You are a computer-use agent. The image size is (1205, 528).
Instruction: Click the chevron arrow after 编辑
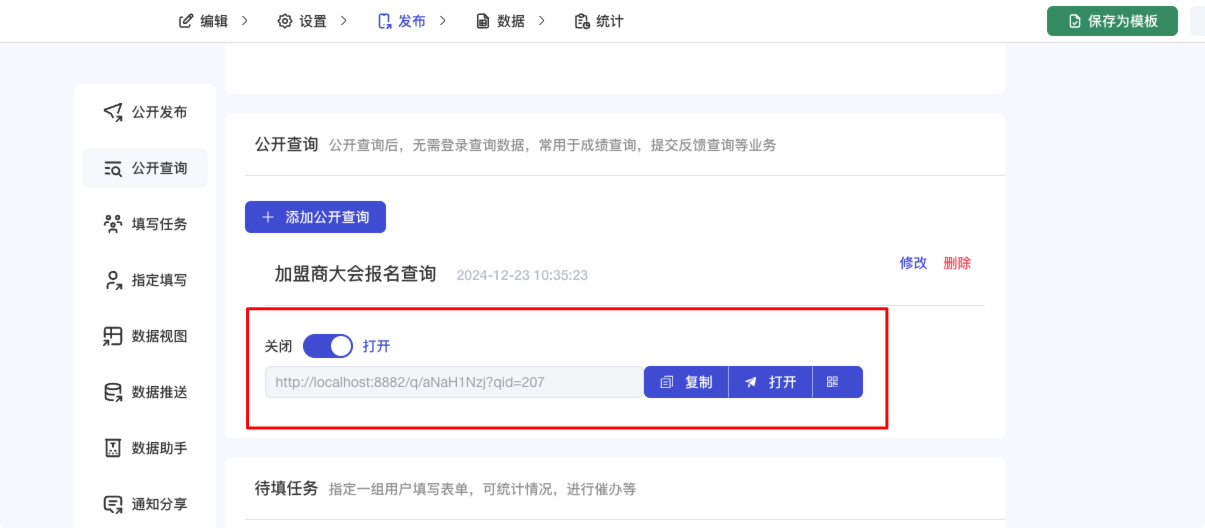click(245, 21)
